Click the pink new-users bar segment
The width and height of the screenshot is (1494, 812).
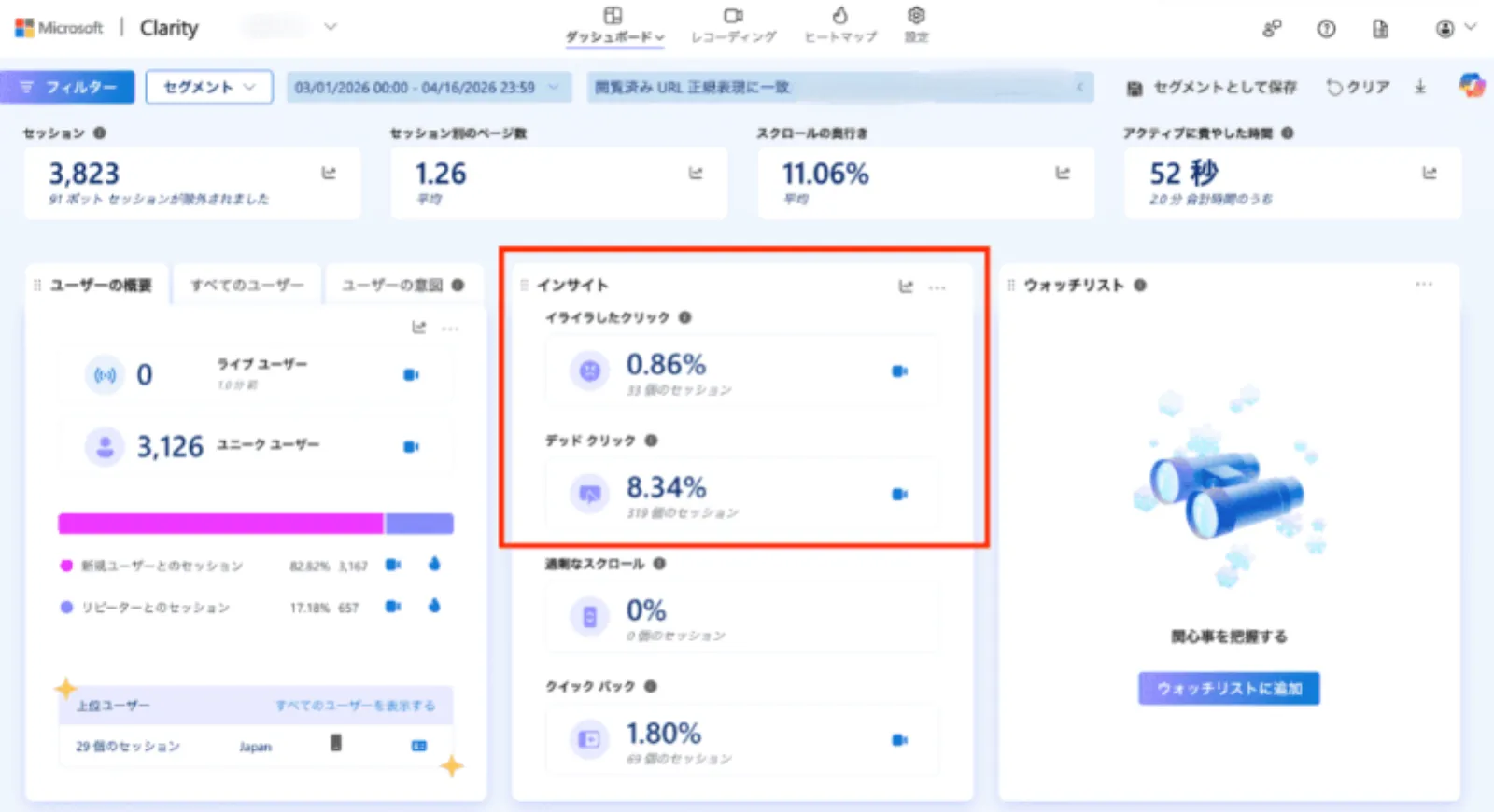(221, 524)
